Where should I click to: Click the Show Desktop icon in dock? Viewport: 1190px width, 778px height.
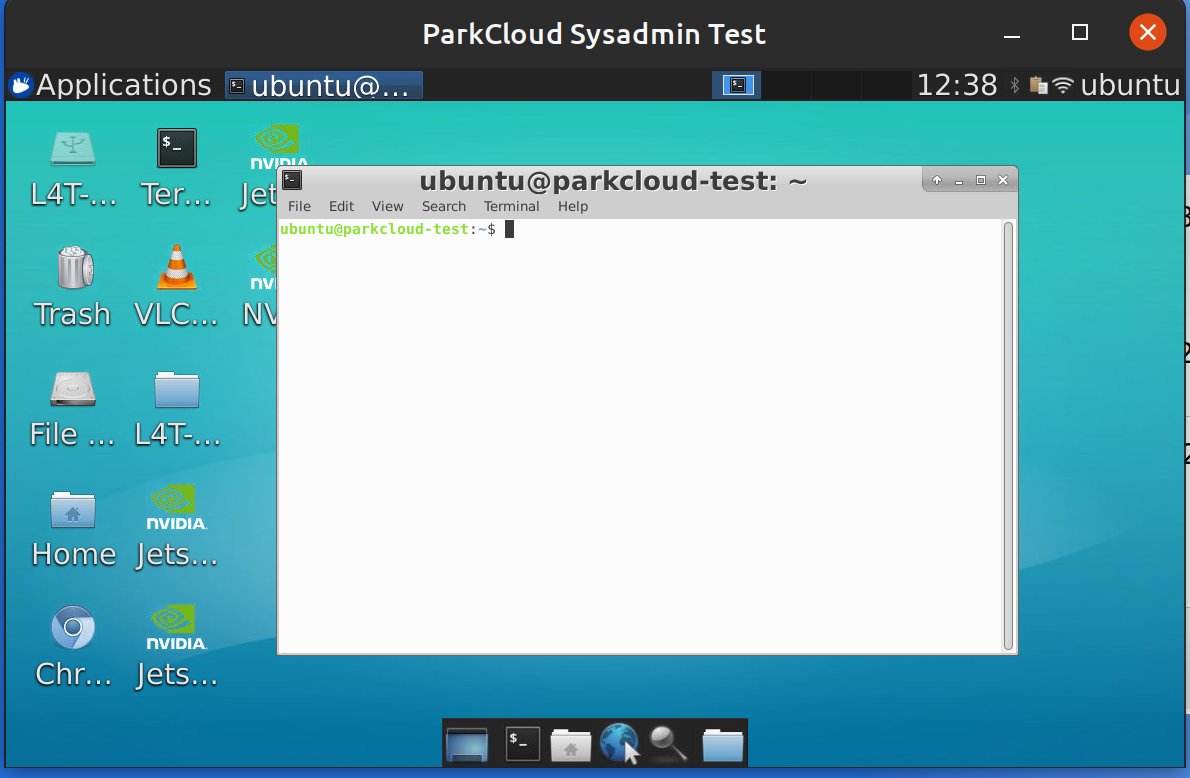pyautogui.click(x=466, y=744)
